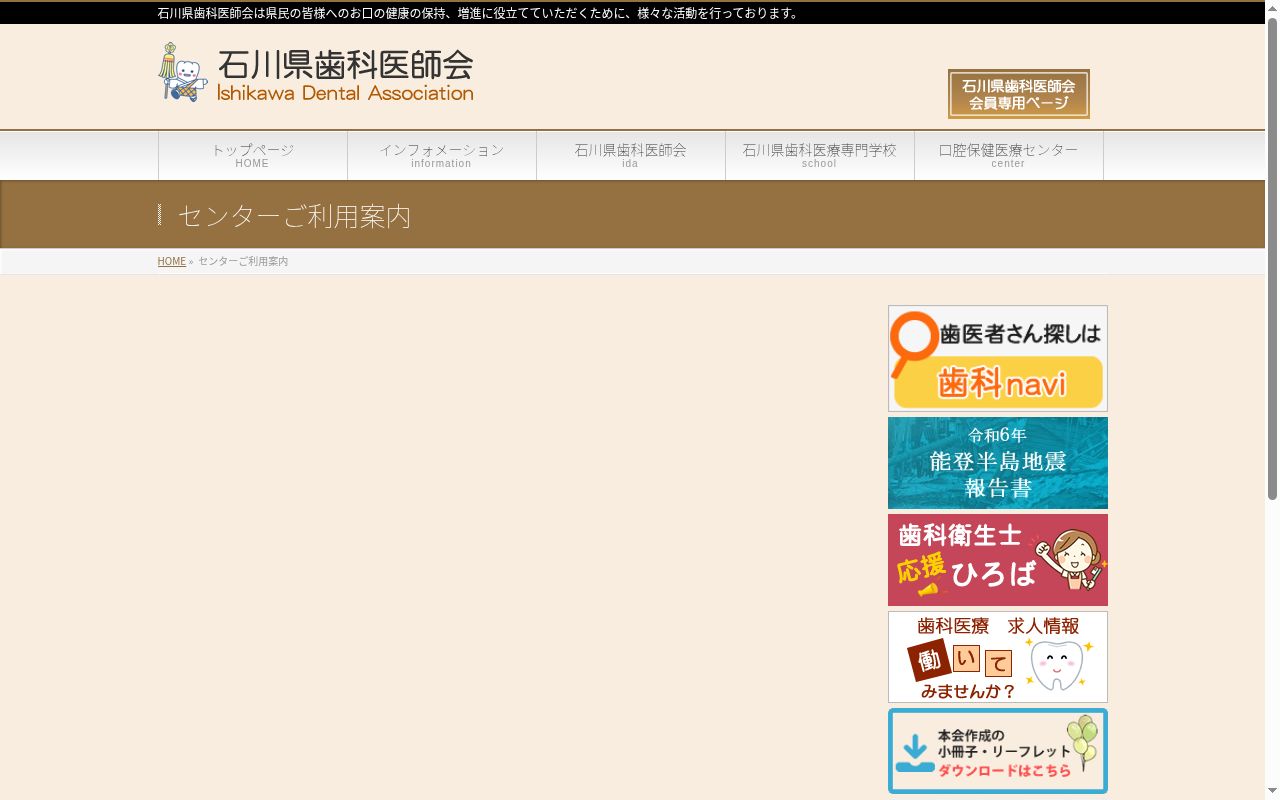The image size is (1280, 800).
Task: Go to トップページ HOME menu item
Action: pyautogui.click(x=252, y=156)
